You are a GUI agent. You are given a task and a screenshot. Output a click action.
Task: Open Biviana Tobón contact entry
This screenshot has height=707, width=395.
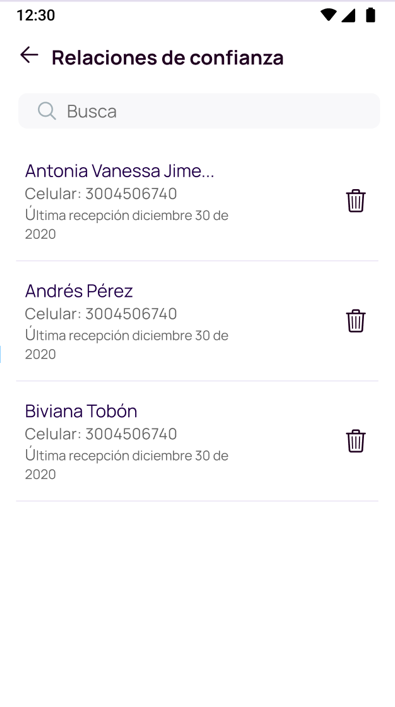pos(81,411)
